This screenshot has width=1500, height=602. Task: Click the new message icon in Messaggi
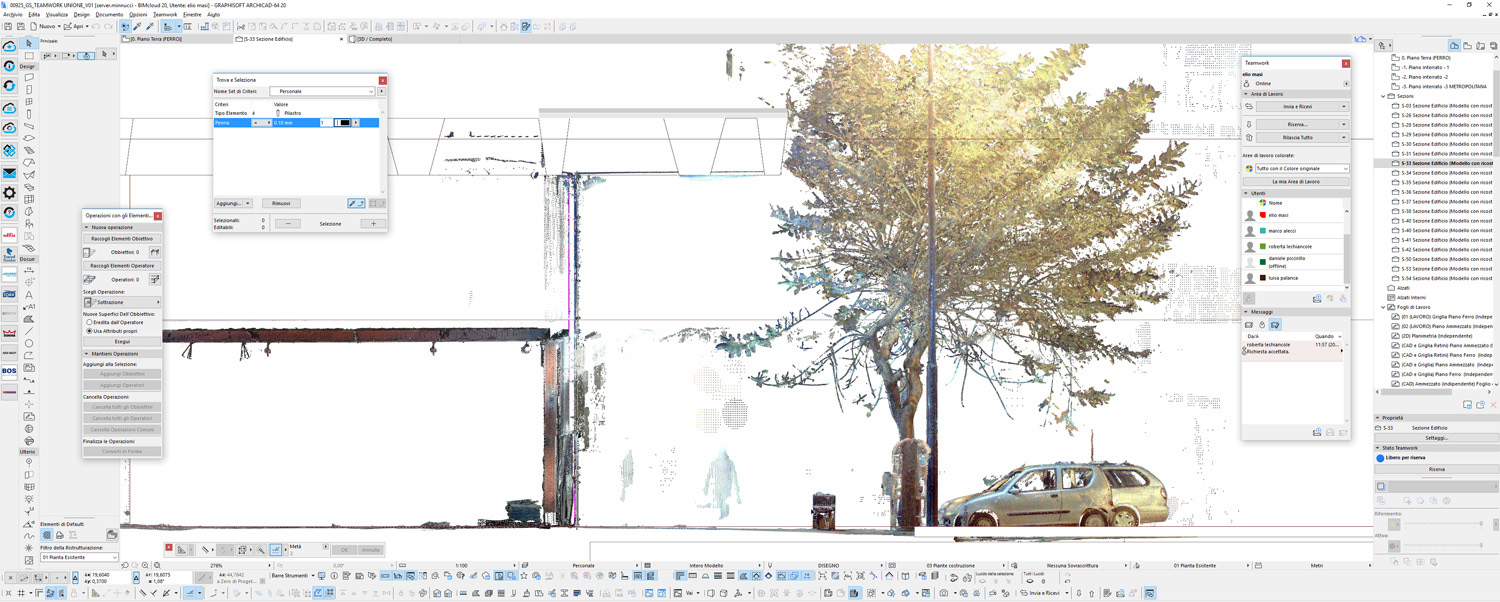pos(1249,324)
